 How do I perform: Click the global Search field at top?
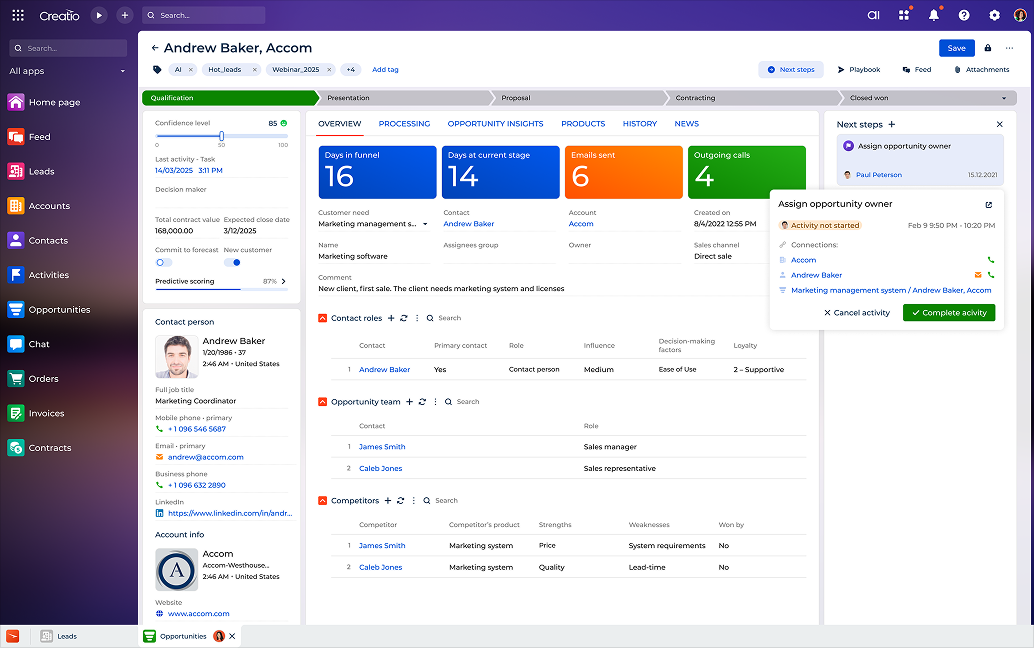(203, 15)
